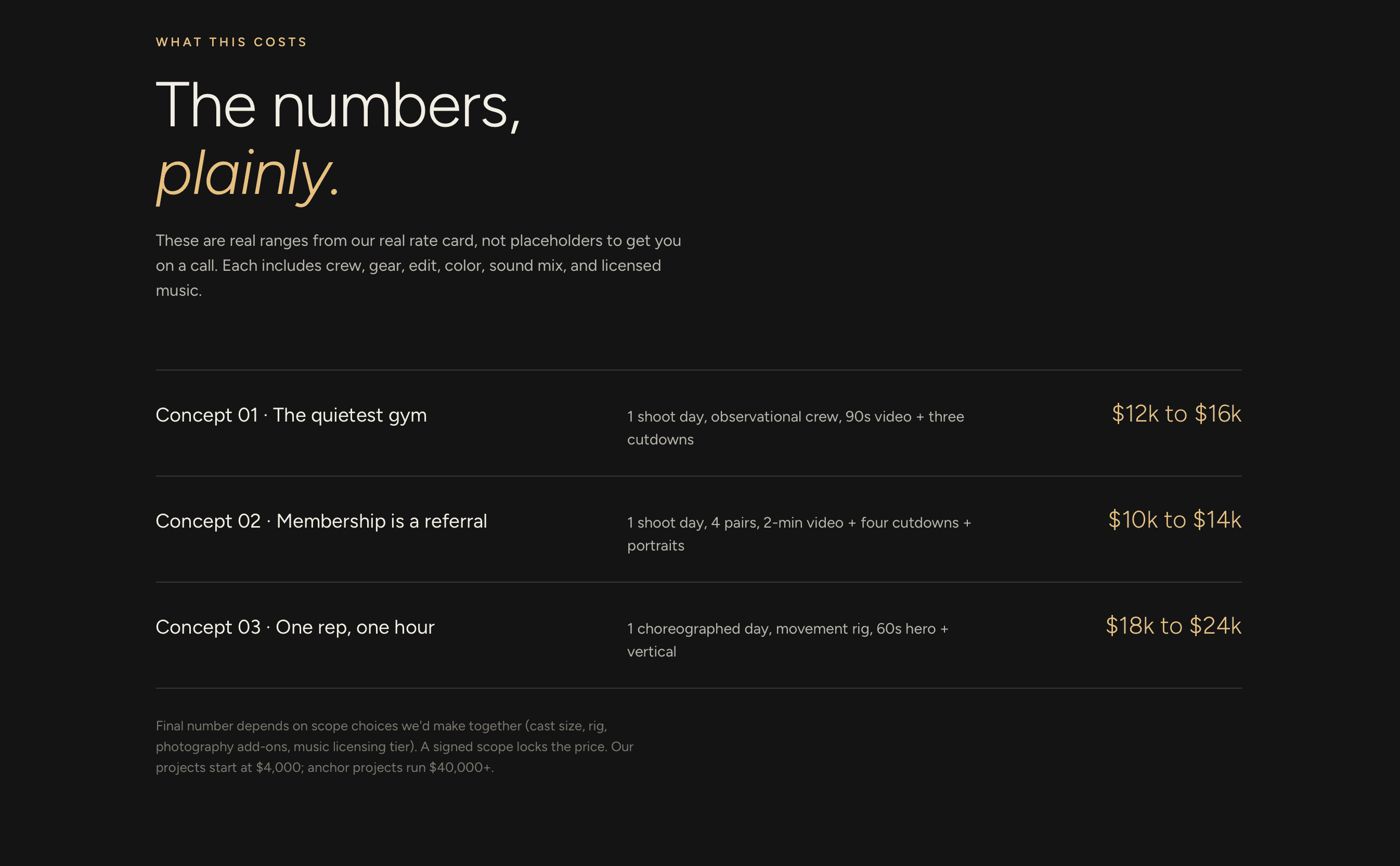Click the 'WHAT THIS COSTS' section label
1400x866 pixels.
pos(231,43)
